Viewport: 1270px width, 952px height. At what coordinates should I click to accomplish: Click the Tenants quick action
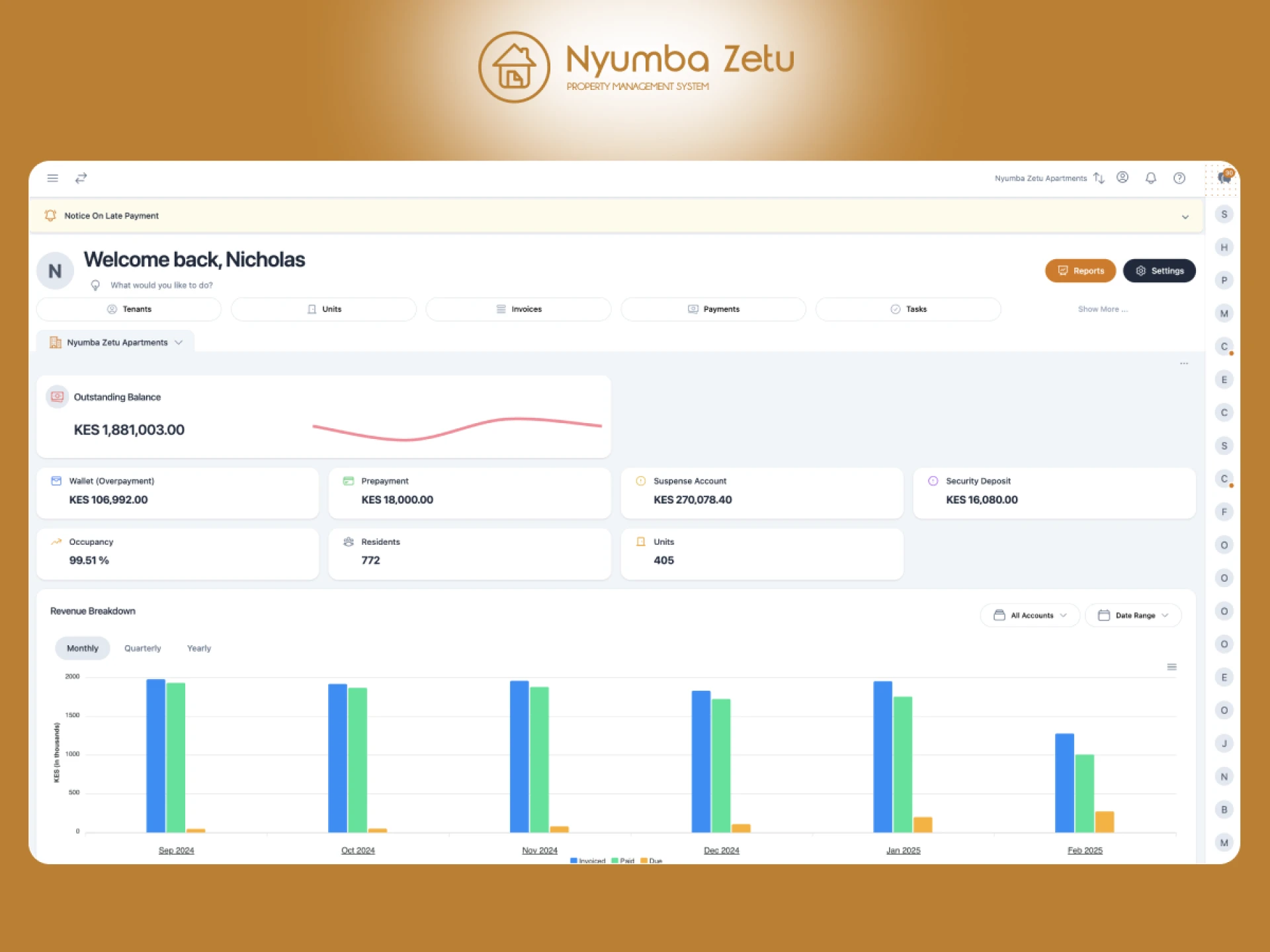pyautogui.click(x=128, y=309)
